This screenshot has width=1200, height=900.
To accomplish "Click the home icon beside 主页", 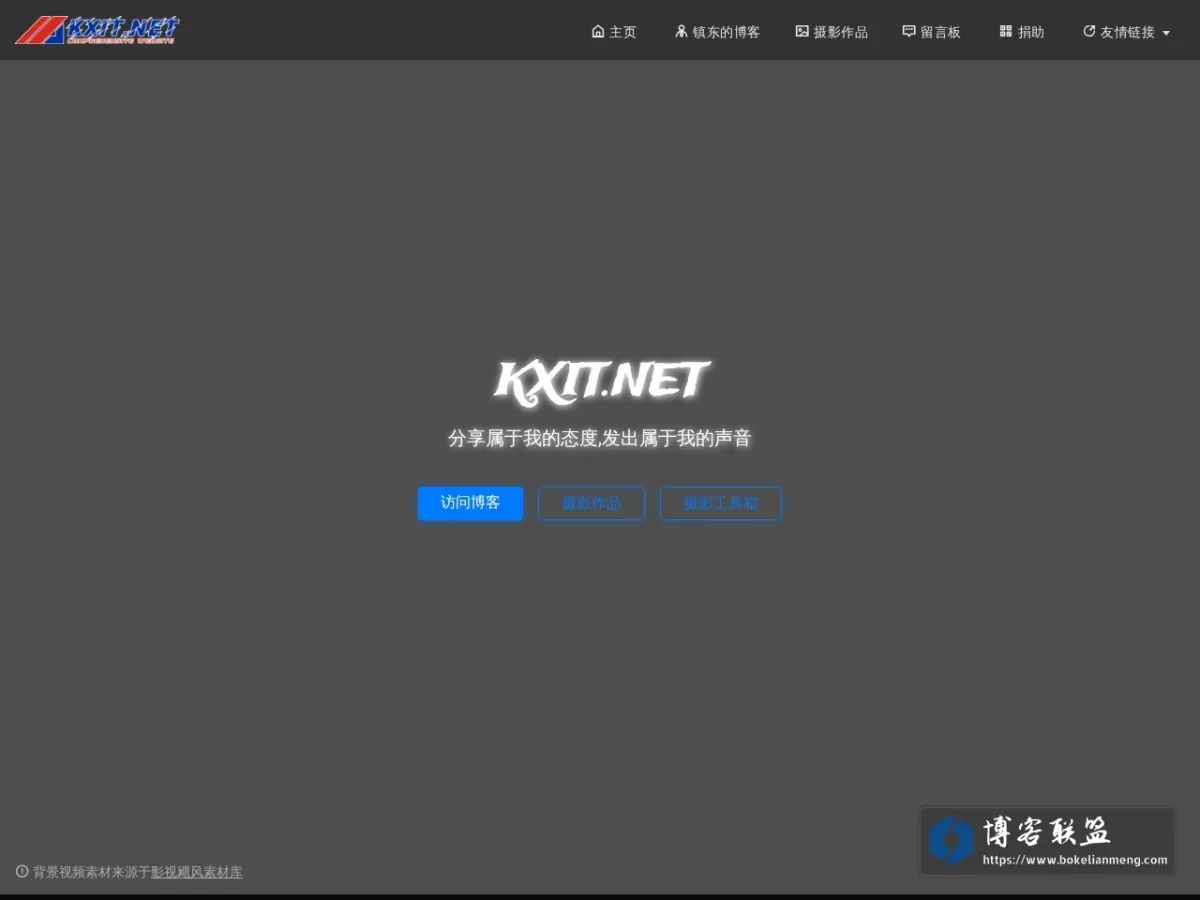I will [598, 31].
